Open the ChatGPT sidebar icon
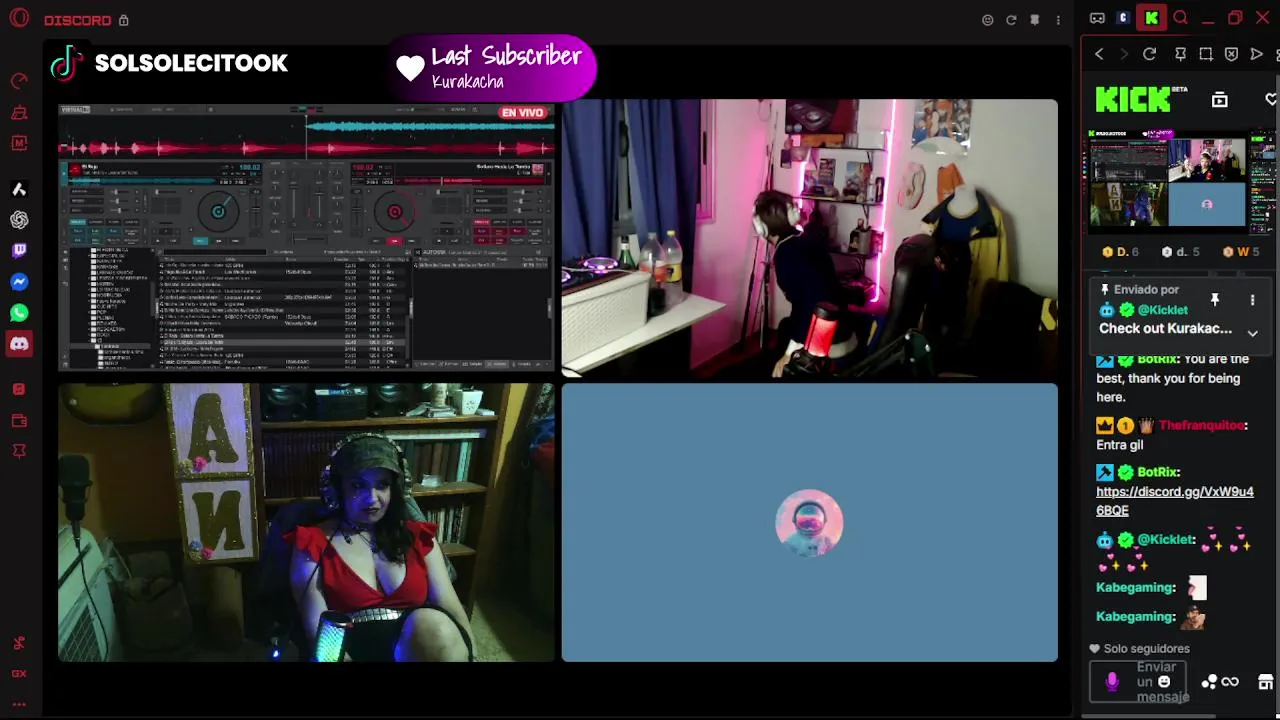The height and width of the screenshot is (720, 1280). coord(19,220)
